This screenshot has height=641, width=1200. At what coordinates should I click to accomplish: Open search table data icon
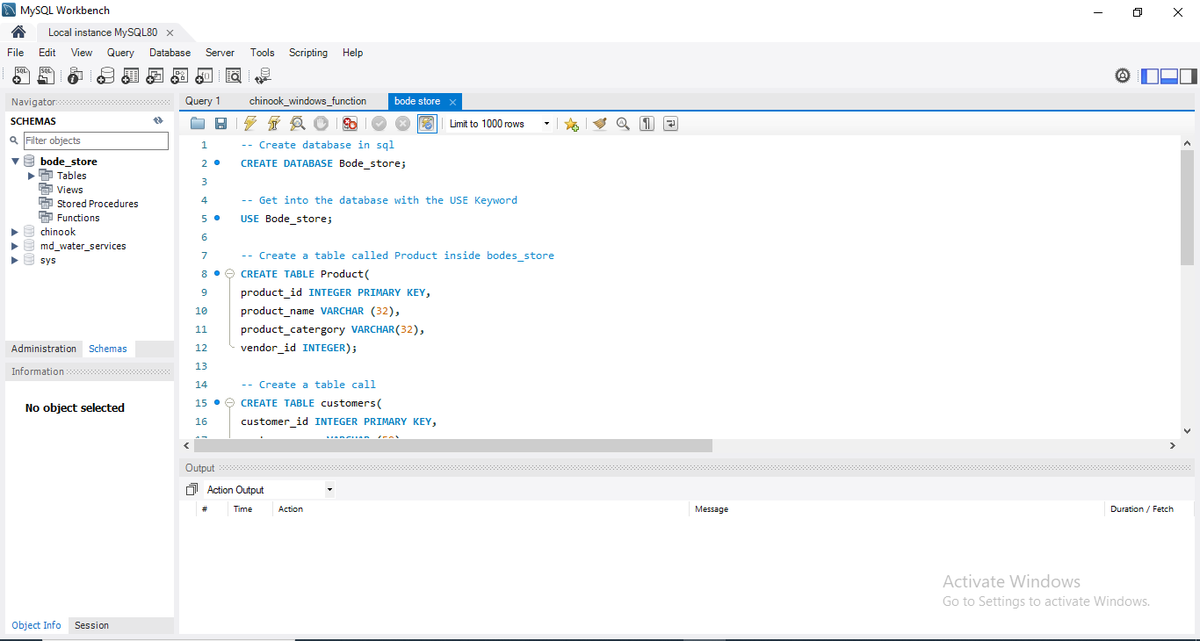(233, 76)
